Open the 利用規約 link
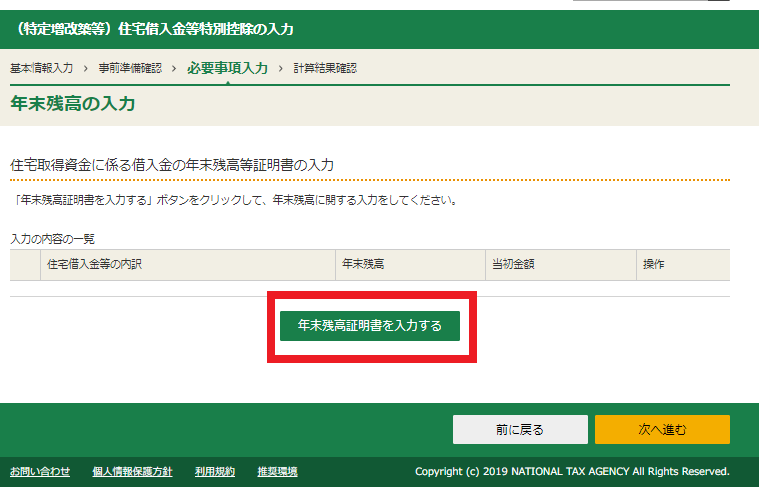 (x=215, y=471)
